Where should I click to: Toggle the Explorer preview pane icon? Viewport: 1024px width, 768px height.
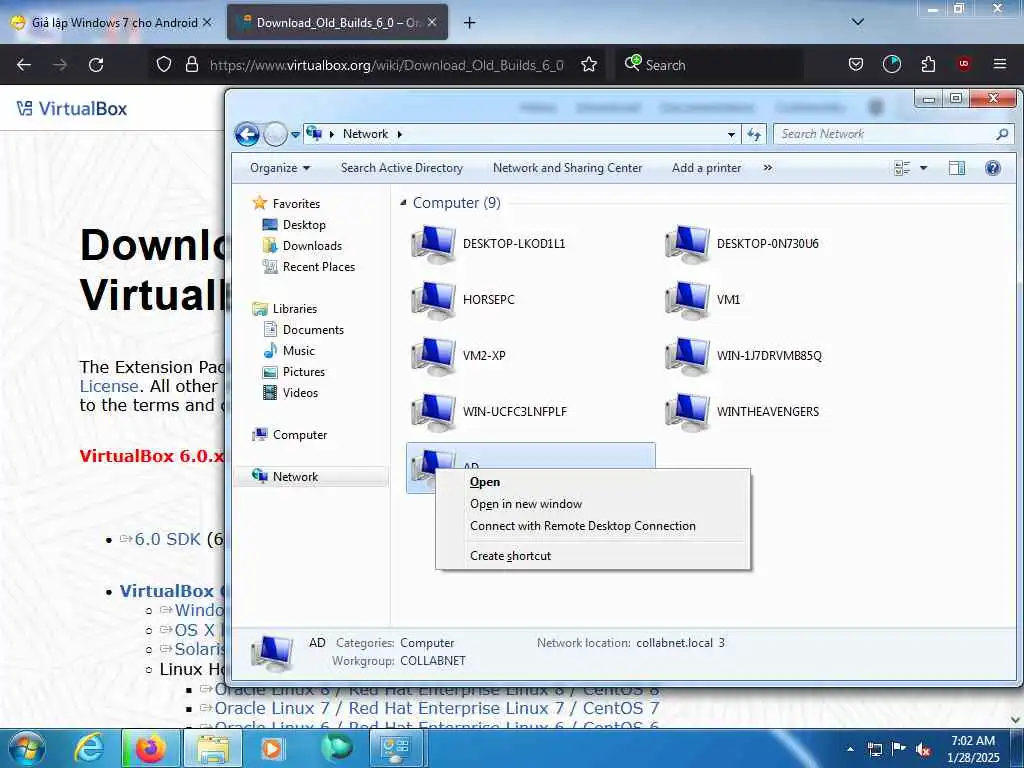[x=957, y=168]
